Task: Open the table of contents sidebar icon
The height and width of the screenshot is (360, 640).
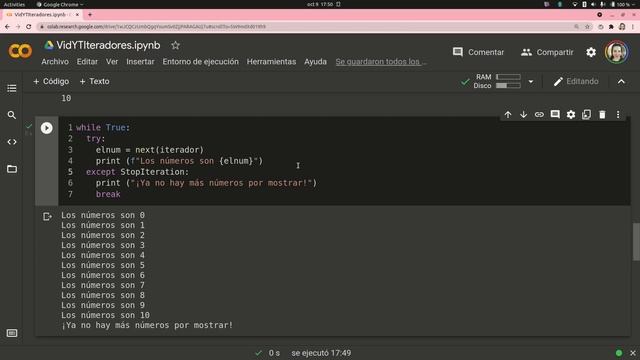Action: pyautogui.click(x=12, y=88)
